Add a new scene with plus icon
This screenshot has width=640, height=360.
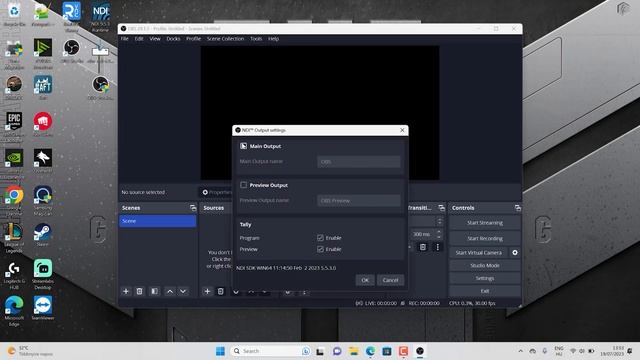tap(126, 291)
